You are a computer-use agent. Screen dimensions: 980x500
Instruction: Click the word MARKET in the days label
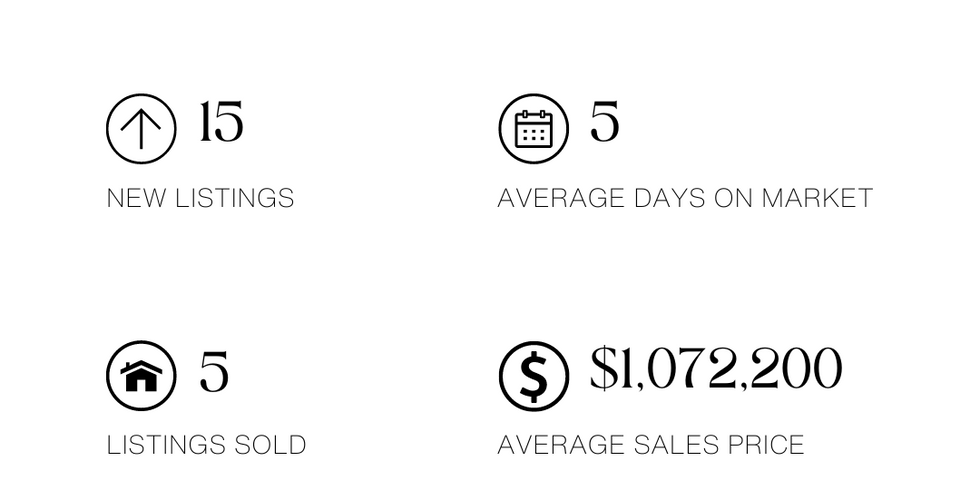(x=817, y=198)
